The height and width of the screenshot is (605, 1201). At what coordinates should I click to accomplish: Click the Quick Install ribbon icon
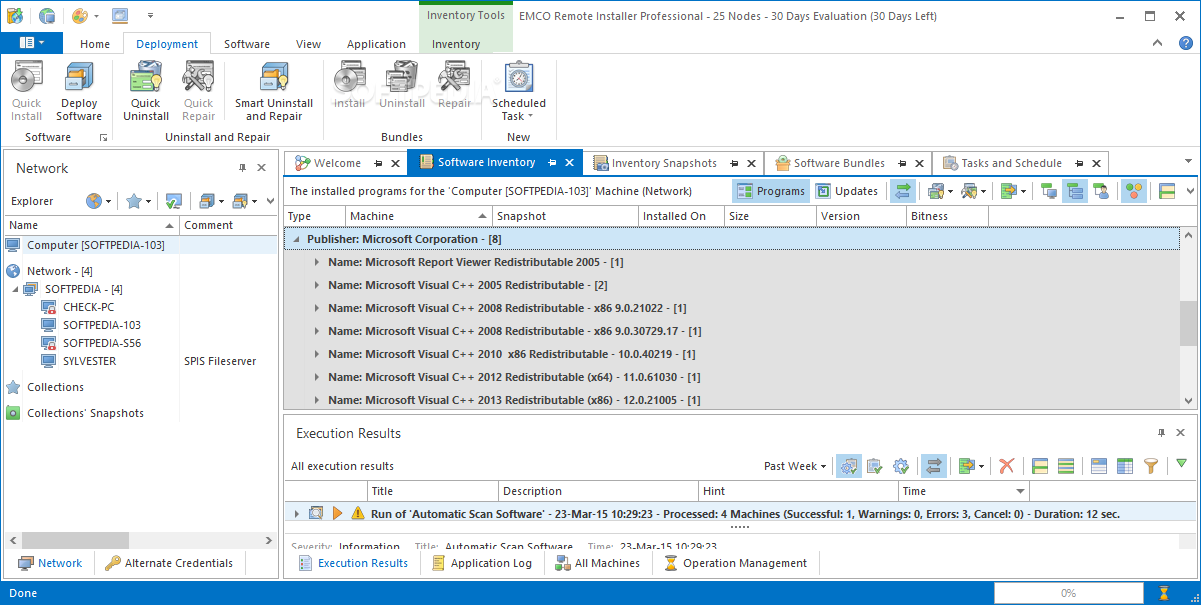tap(27, 92)
